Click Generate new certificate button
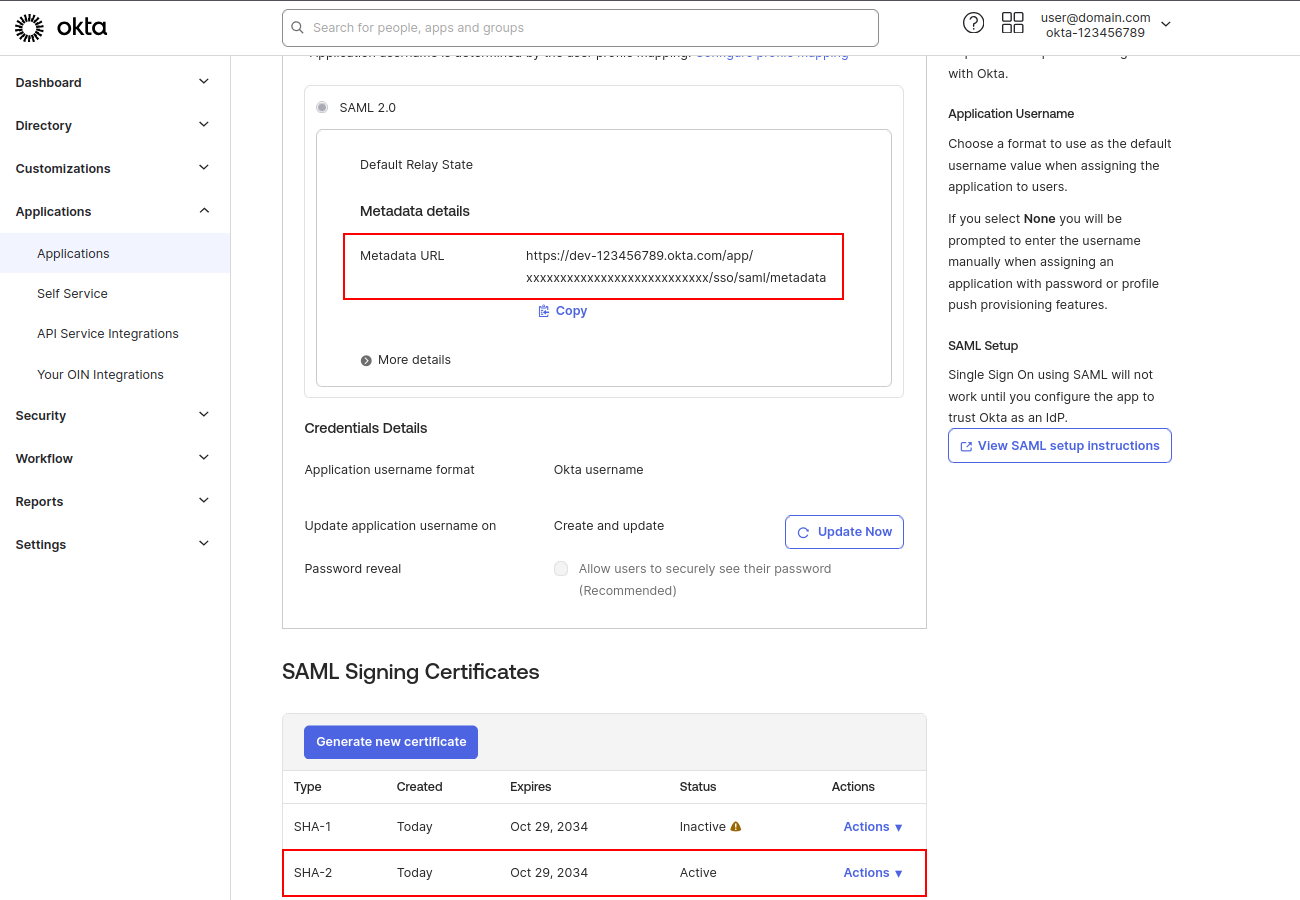Image resolution: width=1300 pixels, height=900 pixels. coord(391,742)
